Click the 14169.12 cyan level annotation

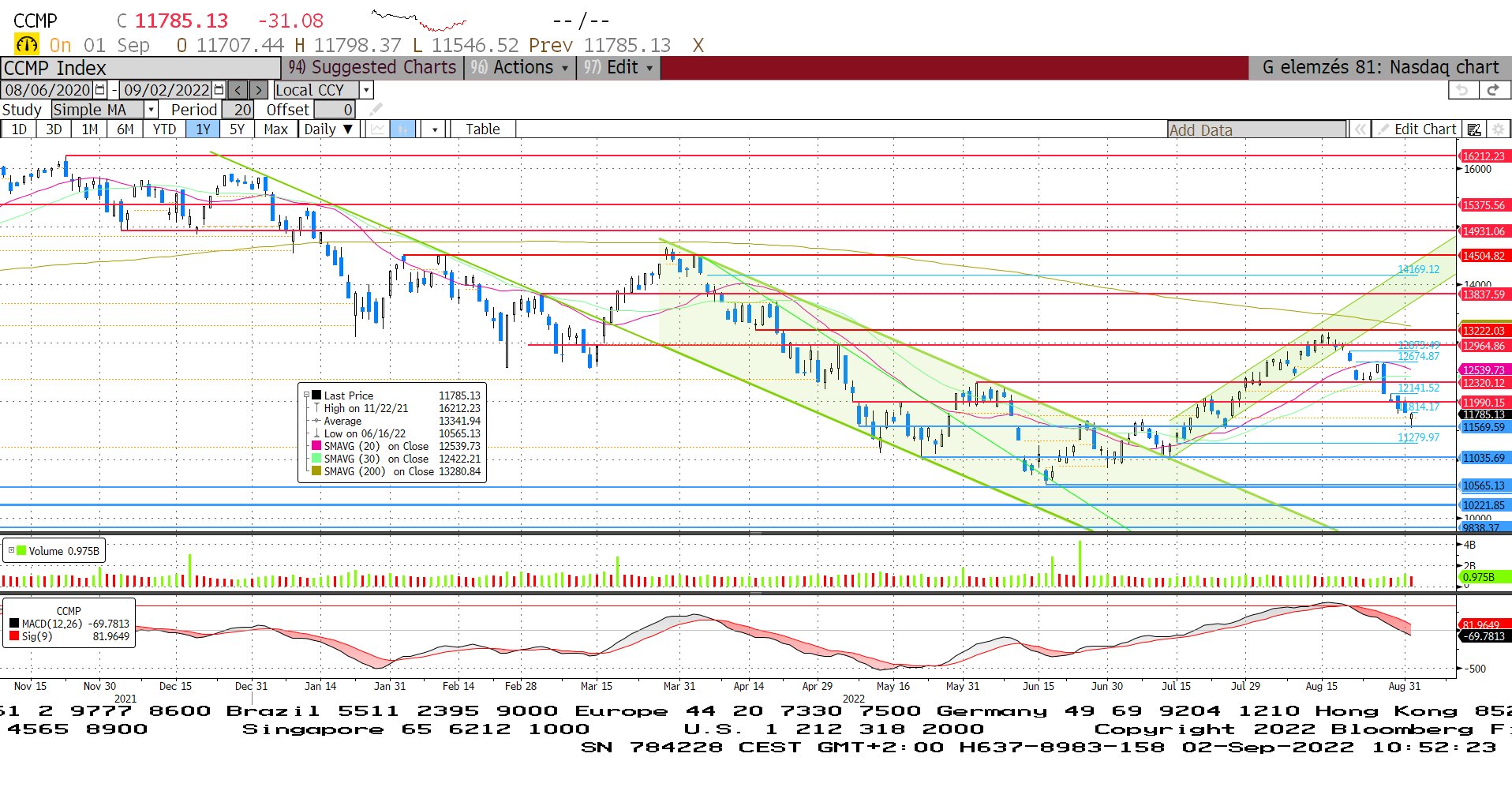click(1418, 269)
